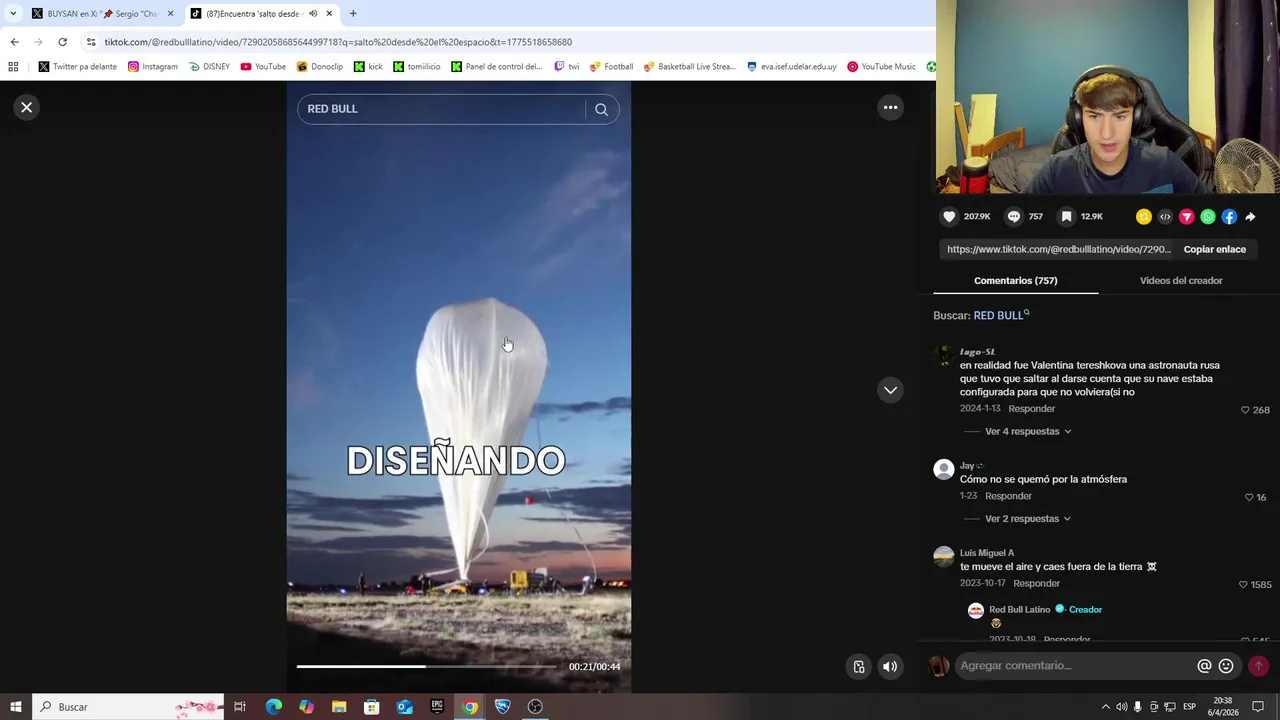Open the Instagram bookmark
1280x720 pixels.
click(x=152, y=67)
